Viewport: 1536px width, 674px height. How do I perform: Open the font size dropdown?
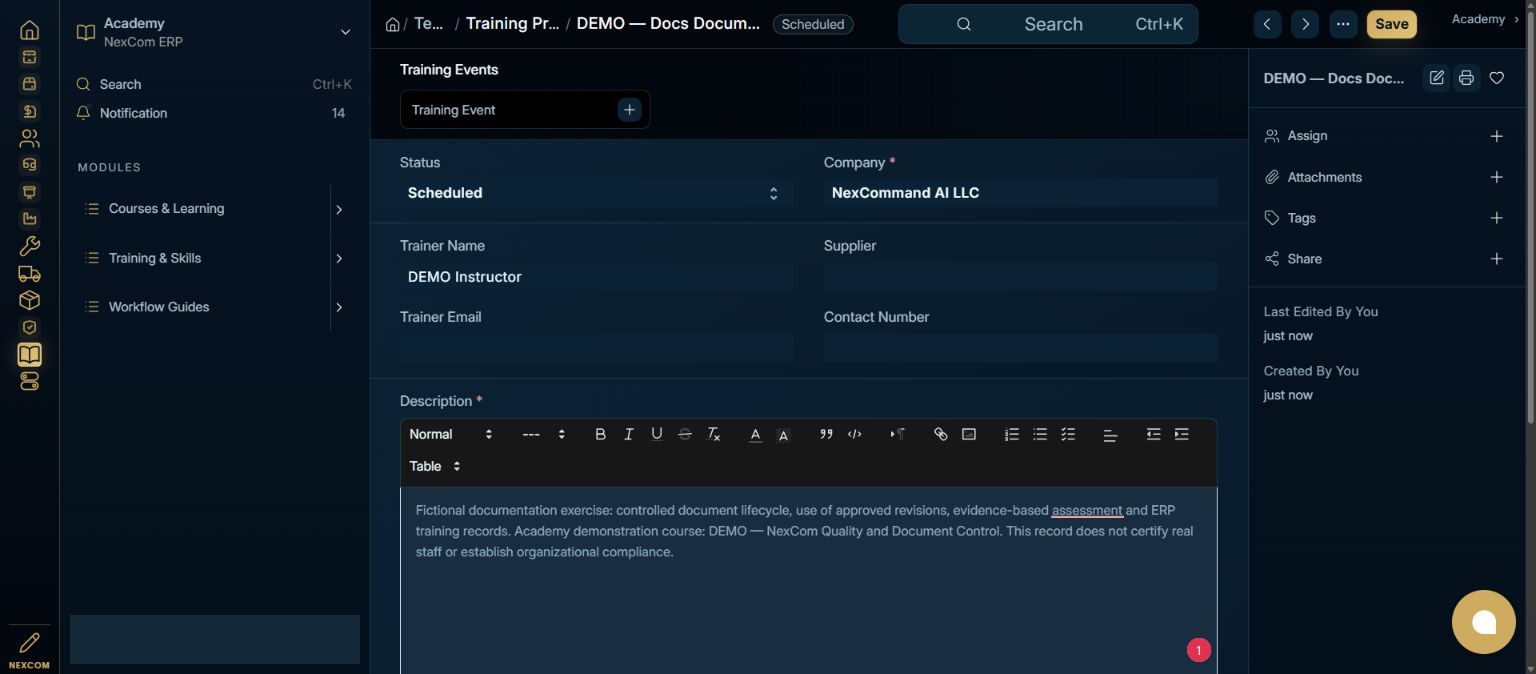pyautogui.click(x=544, y=434)
